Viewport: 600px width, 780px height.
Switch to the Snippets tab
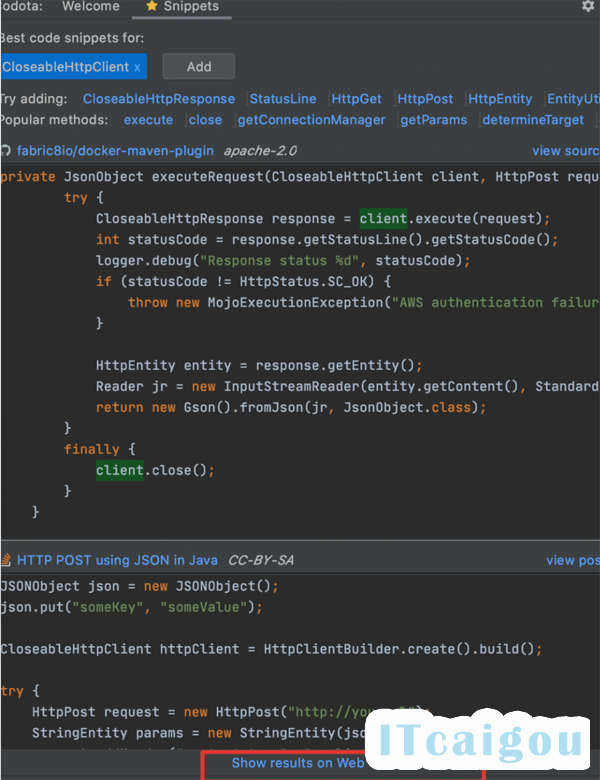point(182,6)
